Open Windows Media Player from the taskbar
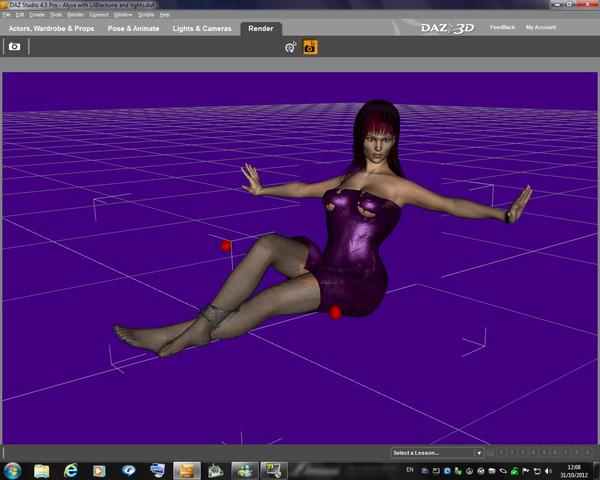This screenshot has height=480, width=600. (x=99, y=470)
